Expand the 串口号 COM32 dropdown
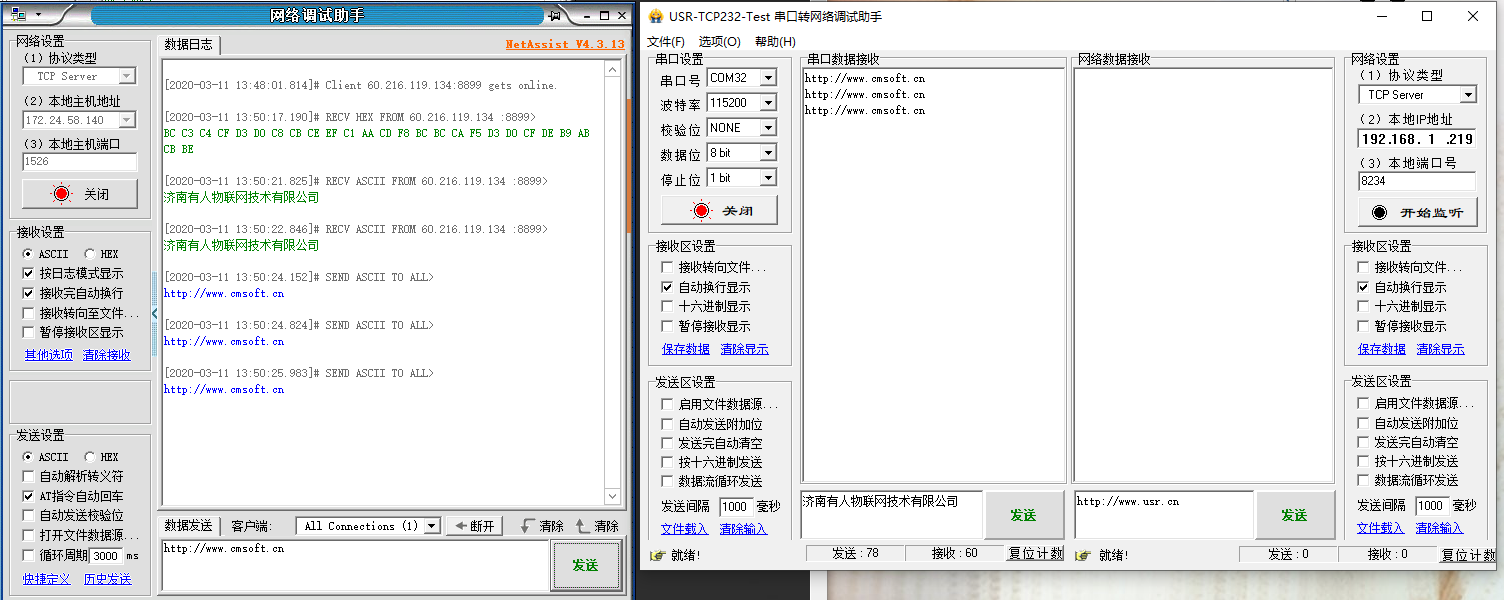The height and width of the screenshot is (600, 1504). [x=767, y=78]
